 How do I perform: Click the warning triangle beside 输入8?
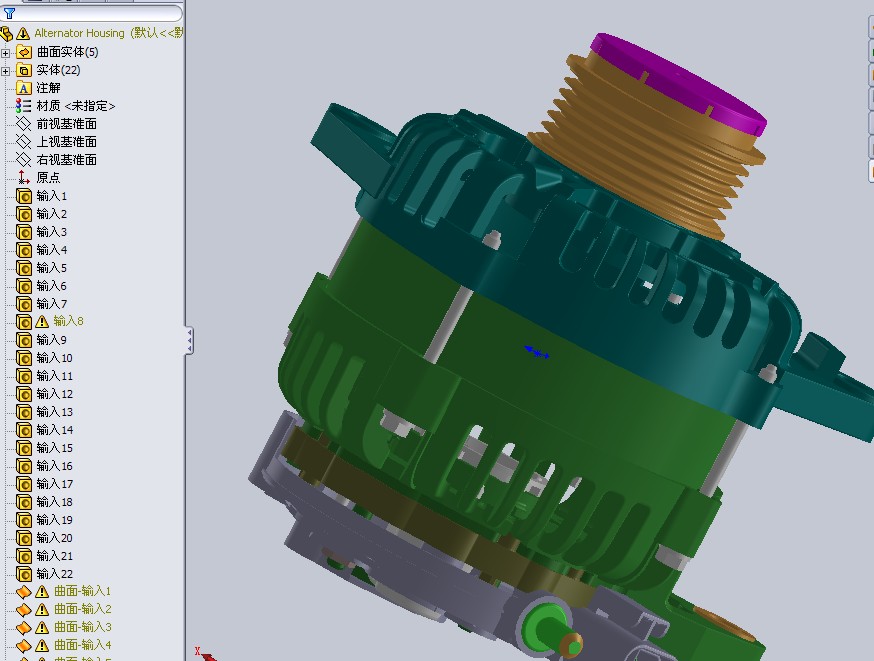42,322
